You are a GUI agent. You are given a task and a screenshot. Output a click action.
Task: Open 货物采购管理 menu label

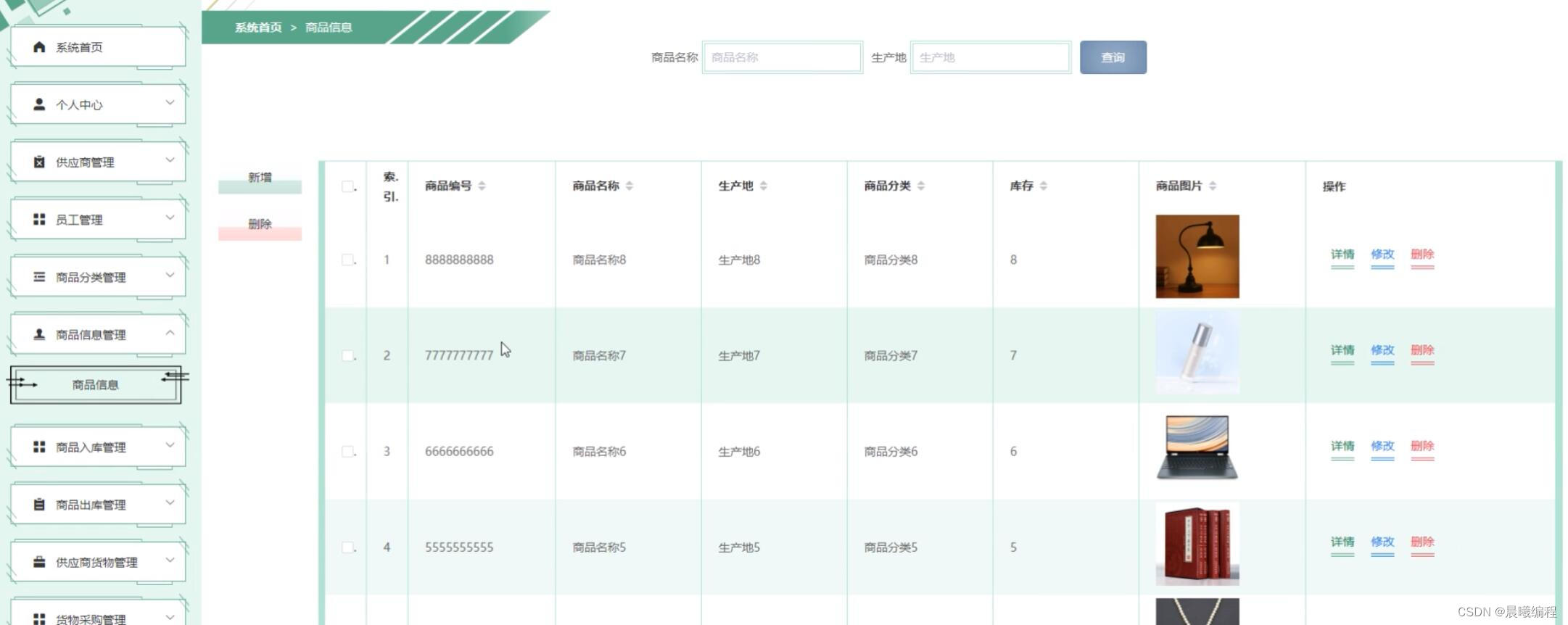tap(91, 619)
